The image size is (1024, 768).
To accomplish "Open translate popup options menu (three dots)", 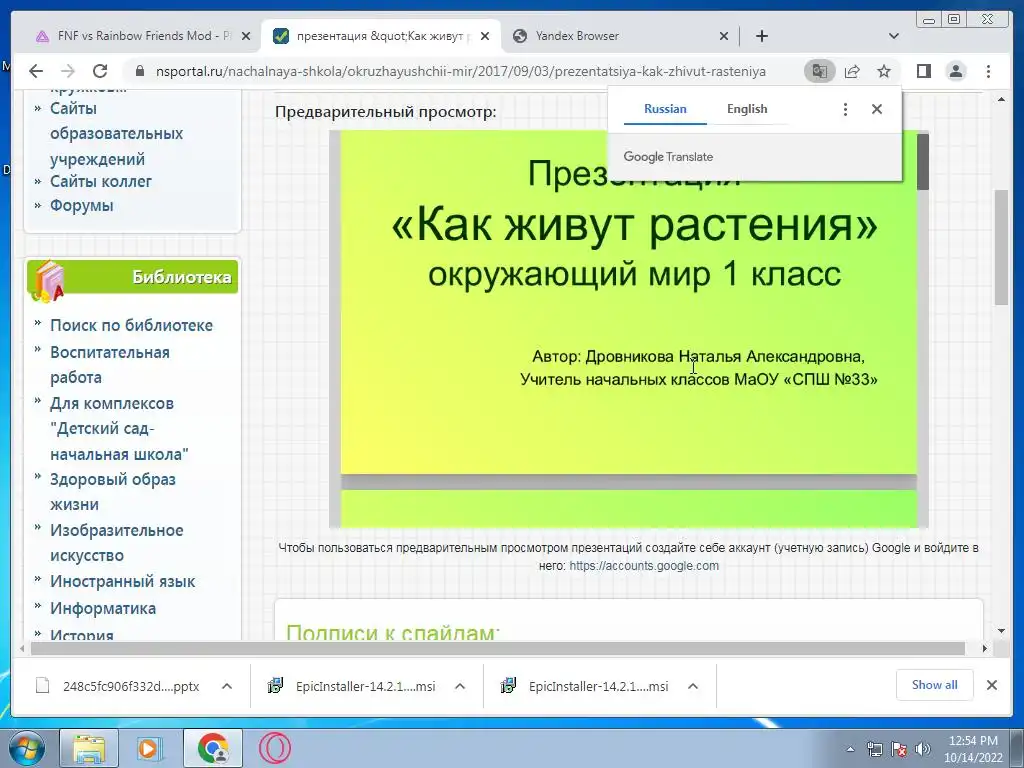I will pyautogui.click(x=845, y=109).
